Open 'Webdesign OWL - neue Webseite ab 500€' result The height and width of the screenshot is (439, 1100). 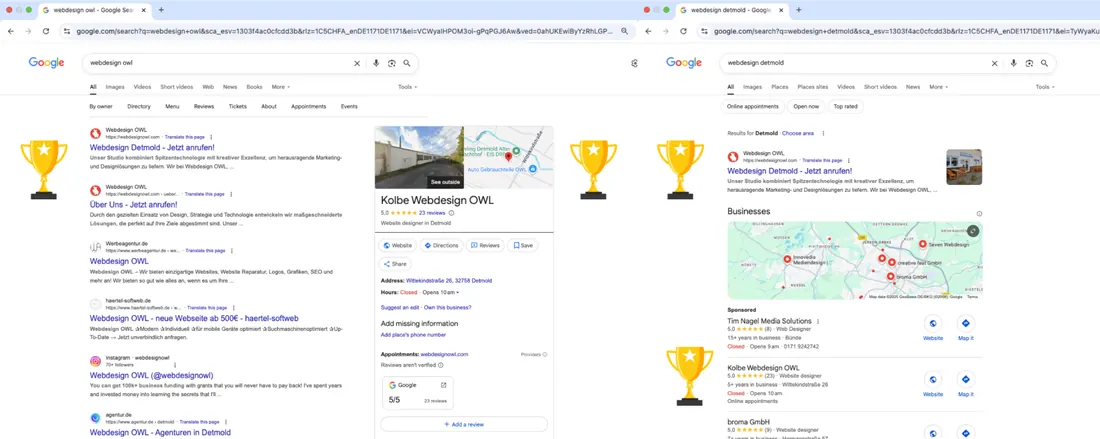194,318
